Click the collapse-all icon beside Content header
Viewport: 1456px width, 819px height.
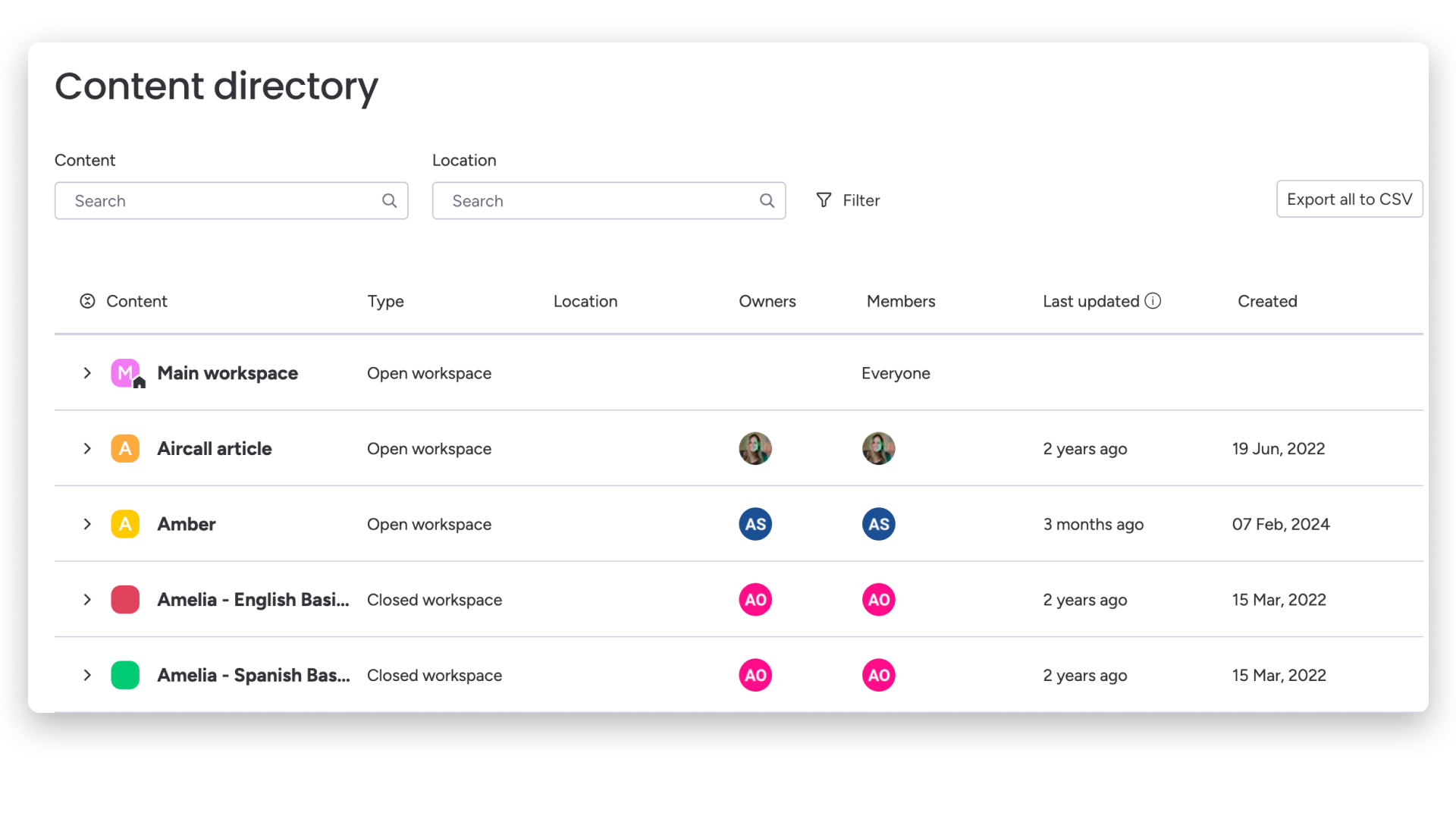tap(87, 301)
